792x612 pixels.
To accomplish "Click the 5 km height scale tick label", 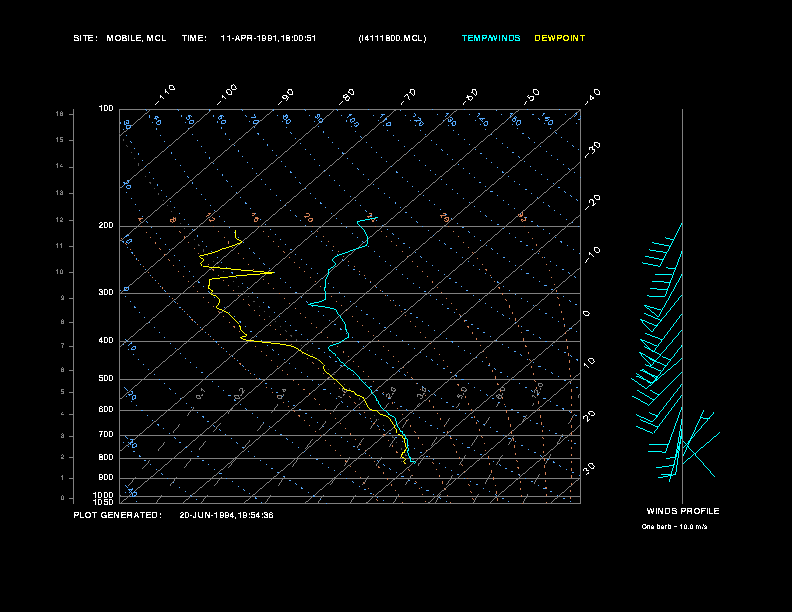I will (x=63, y=392).
